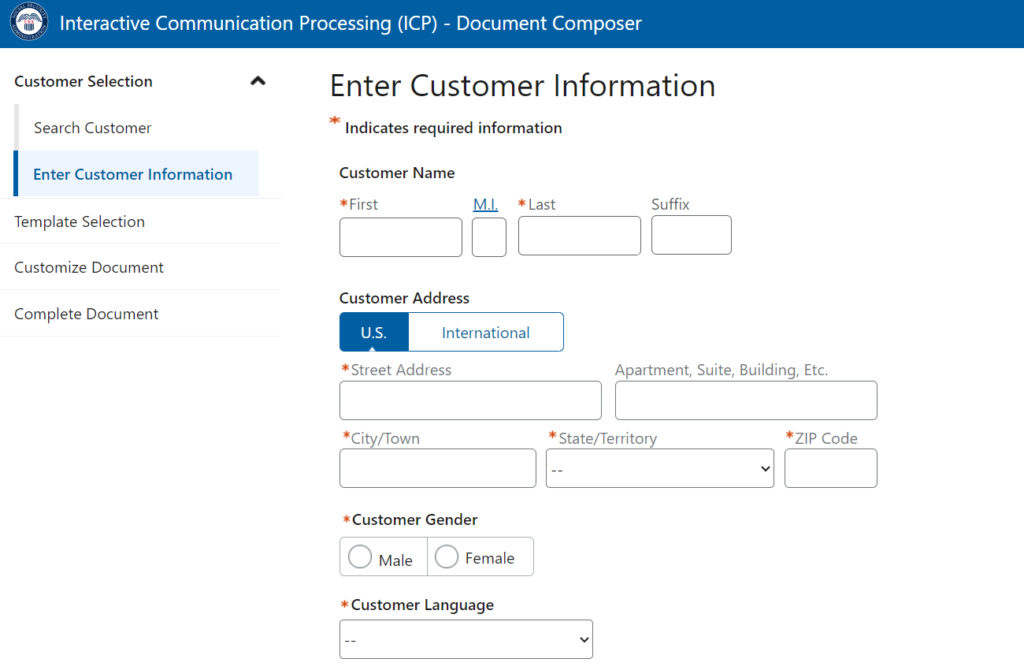1024x670 pixels.
Task: Click the M.I. label link
Action: click(485, 204)
